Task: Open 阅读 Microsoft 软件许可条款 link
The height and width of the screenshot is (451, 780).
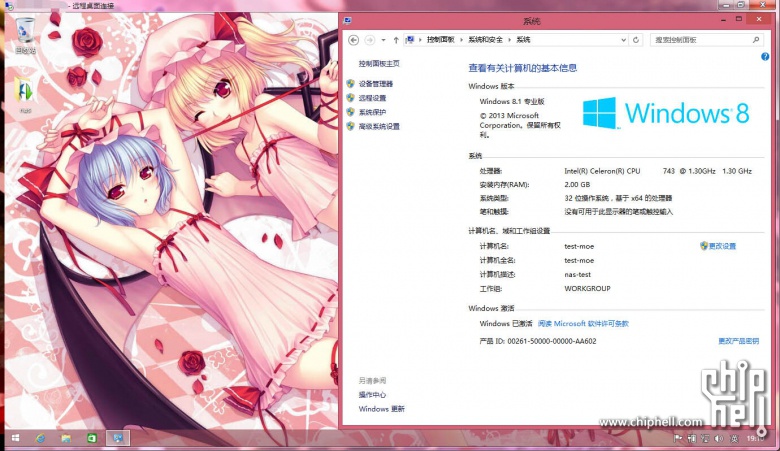Action: click(x=583, y=324)
